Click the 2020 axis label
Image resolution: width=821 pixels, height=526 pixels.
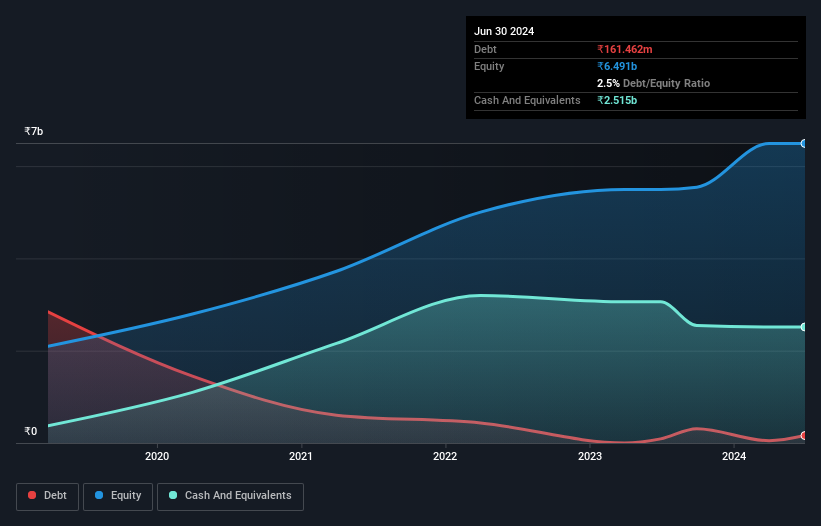[x=157, y=456]
